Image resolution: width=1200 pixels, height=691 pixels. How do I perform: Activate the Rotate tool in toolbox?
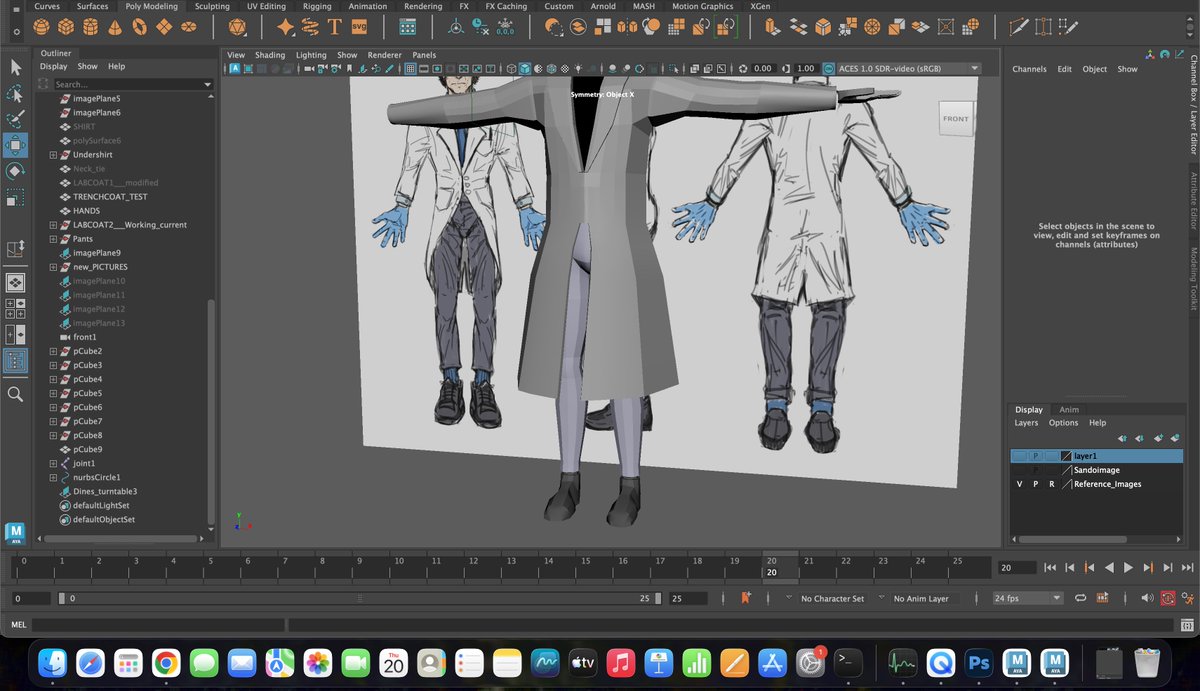[15, 171]
